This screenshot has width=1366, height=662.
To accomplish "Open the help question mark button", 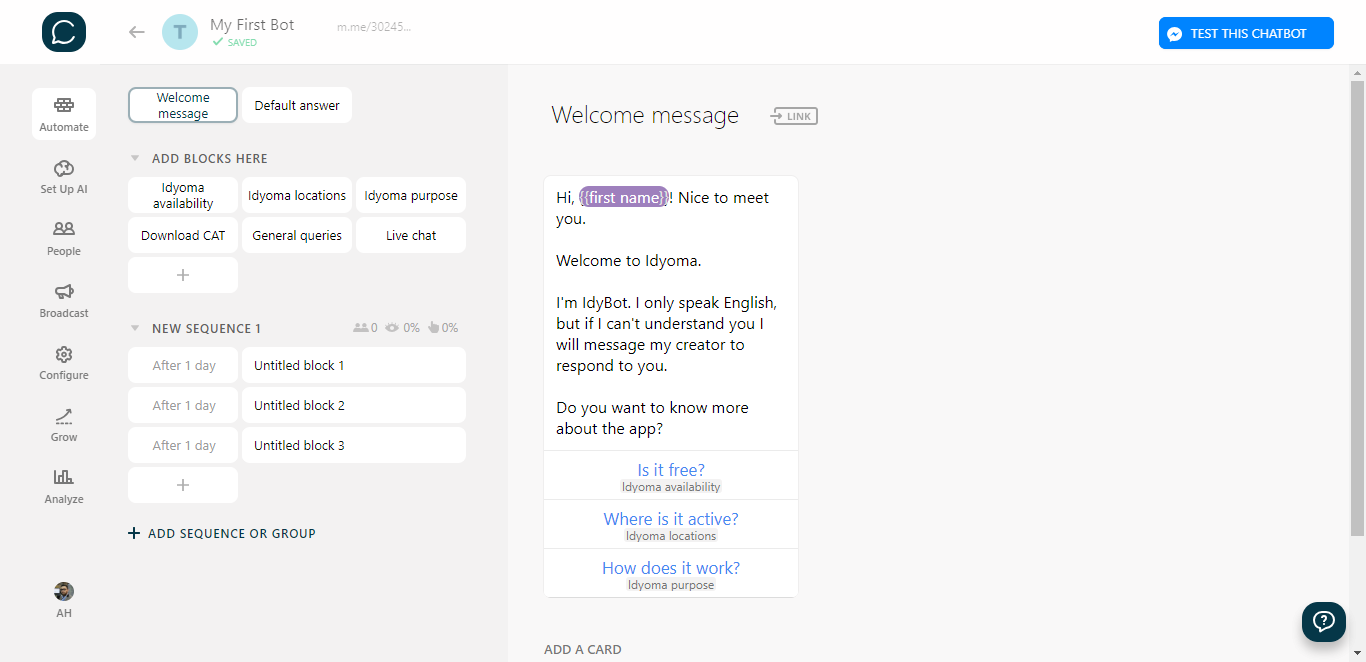I will click(x=1323, y=621).
